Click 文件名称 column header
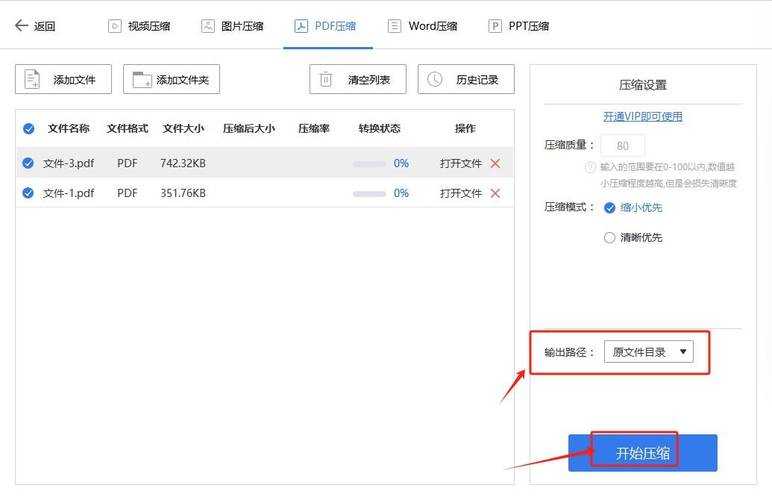The width and height of the screenshot is (772, 500). [x=68, y=129]
